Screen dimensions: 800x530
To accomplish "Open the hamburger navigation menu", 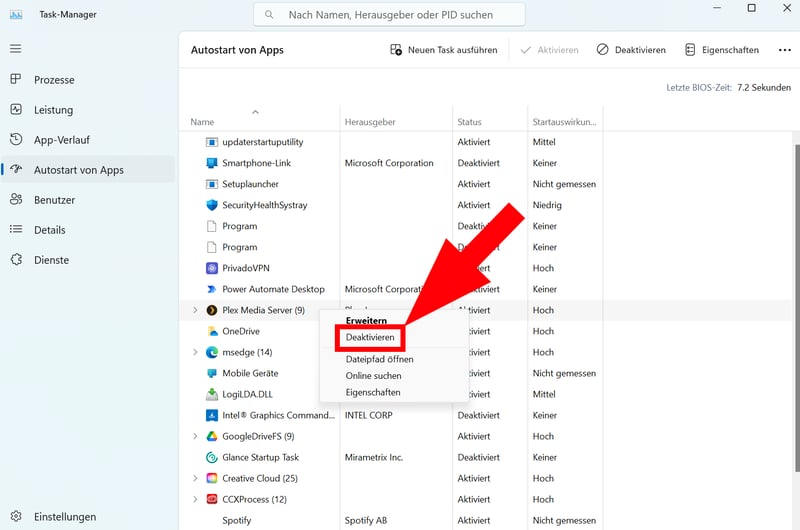I will (15, 49).
